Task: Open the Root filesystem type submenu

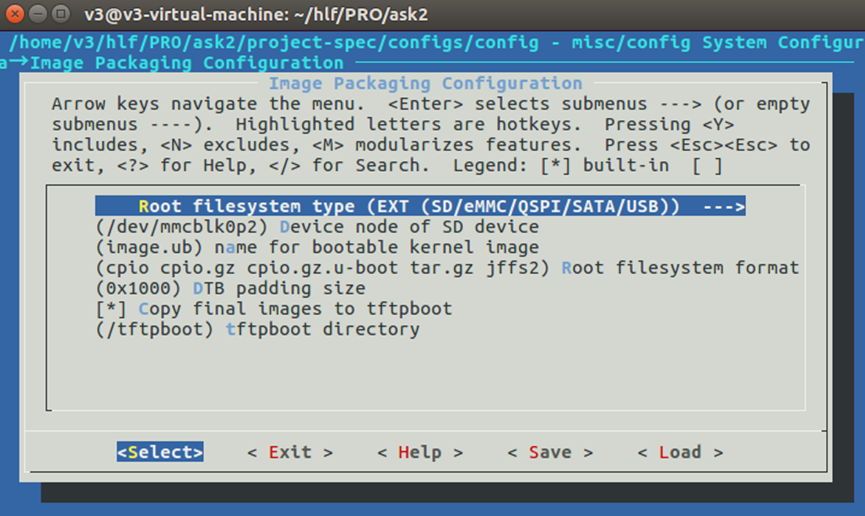Action: tap(420, 206)
